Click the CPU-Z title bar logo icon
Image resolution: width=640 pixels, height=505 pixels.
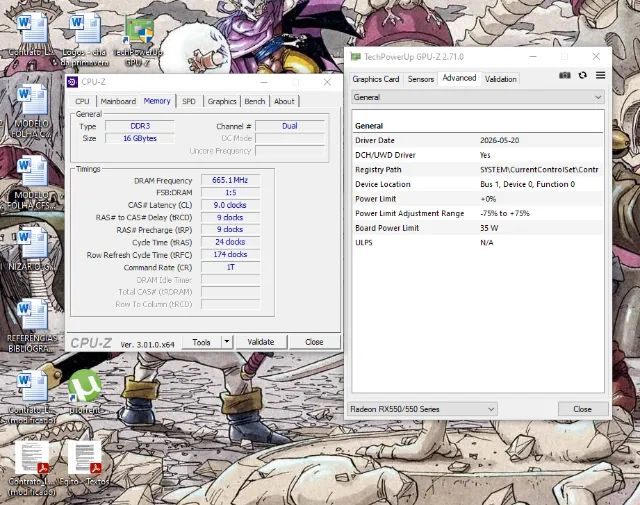(72, 82)
